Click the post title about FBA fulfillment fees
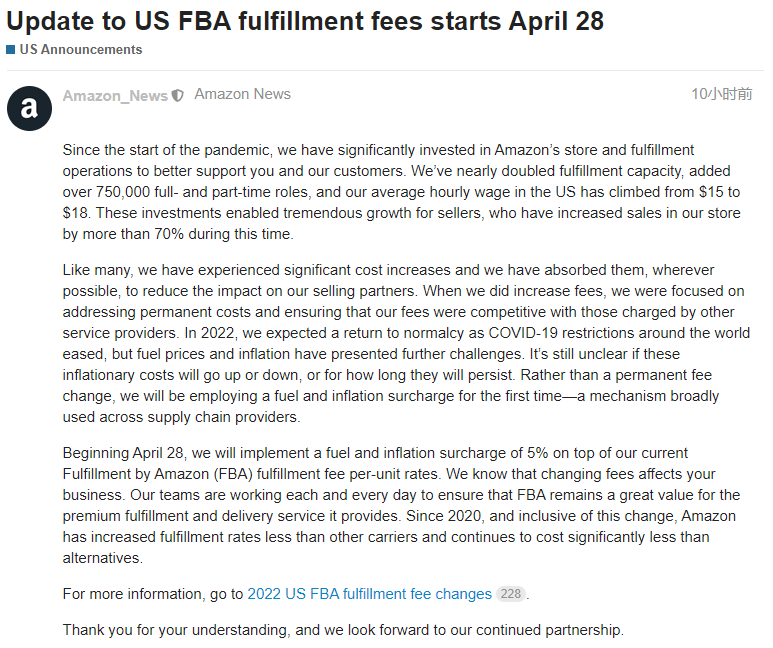 pyautogui.click(x=305, y=21)
